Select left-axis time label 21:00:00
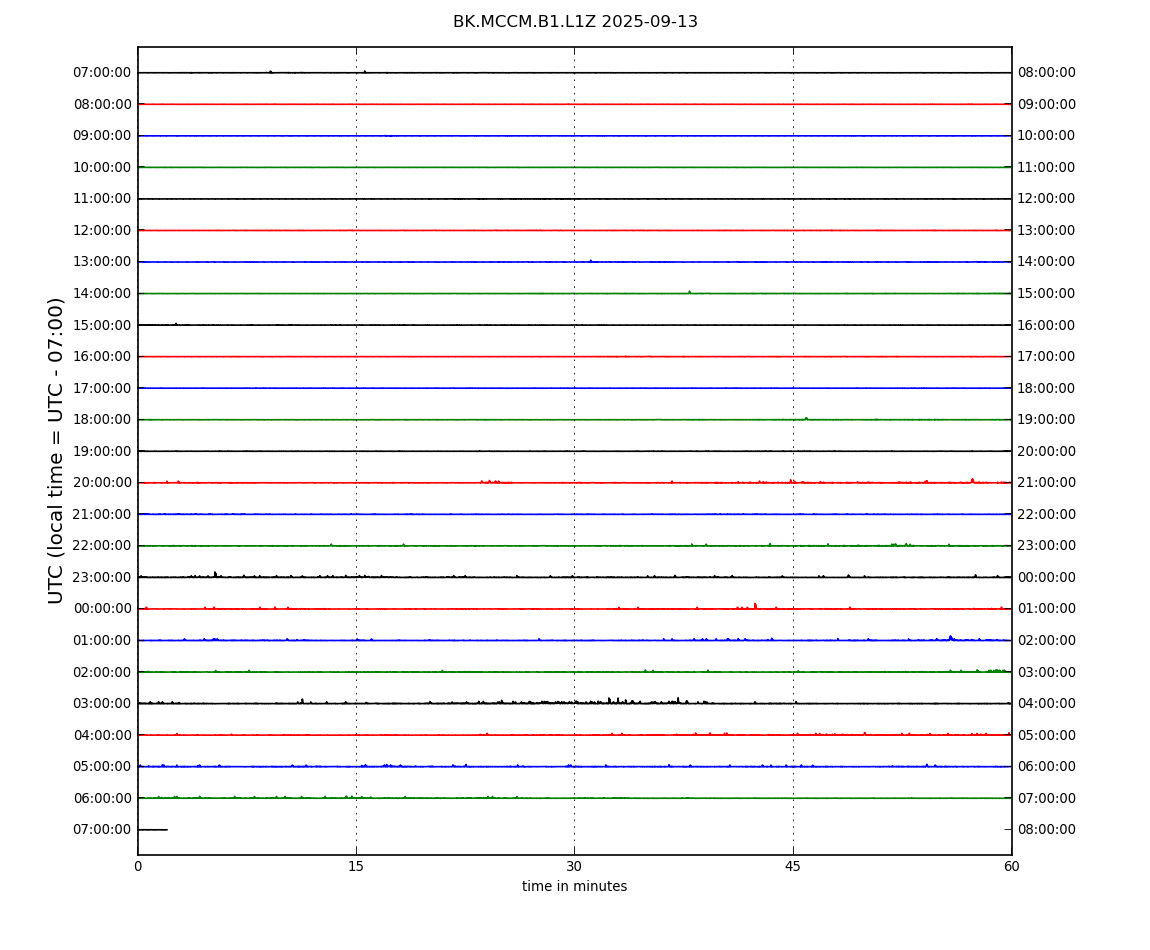 click(x=103, y=514)
